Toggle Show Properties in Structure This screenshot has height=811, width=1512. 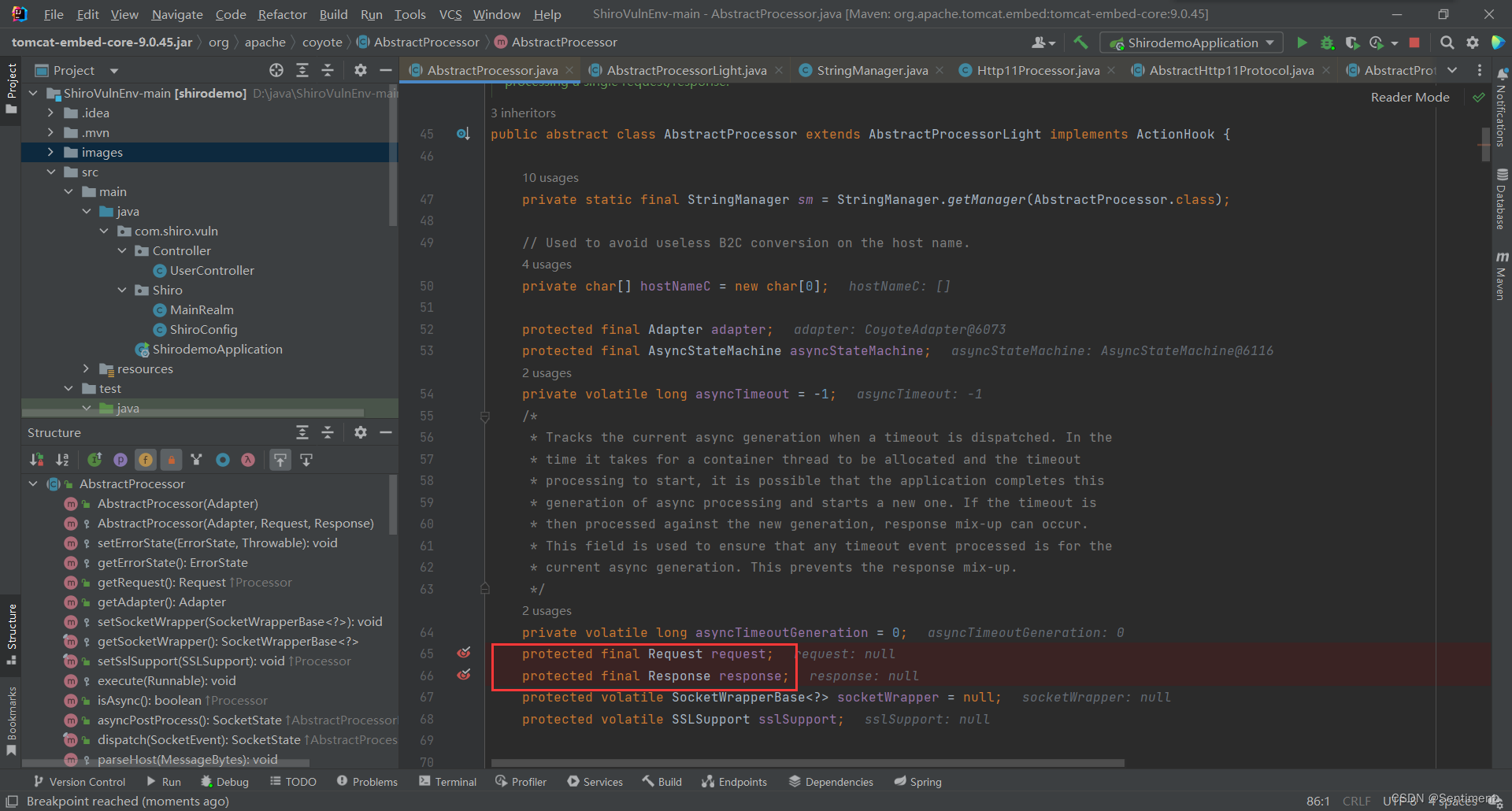tap(120, 460)
